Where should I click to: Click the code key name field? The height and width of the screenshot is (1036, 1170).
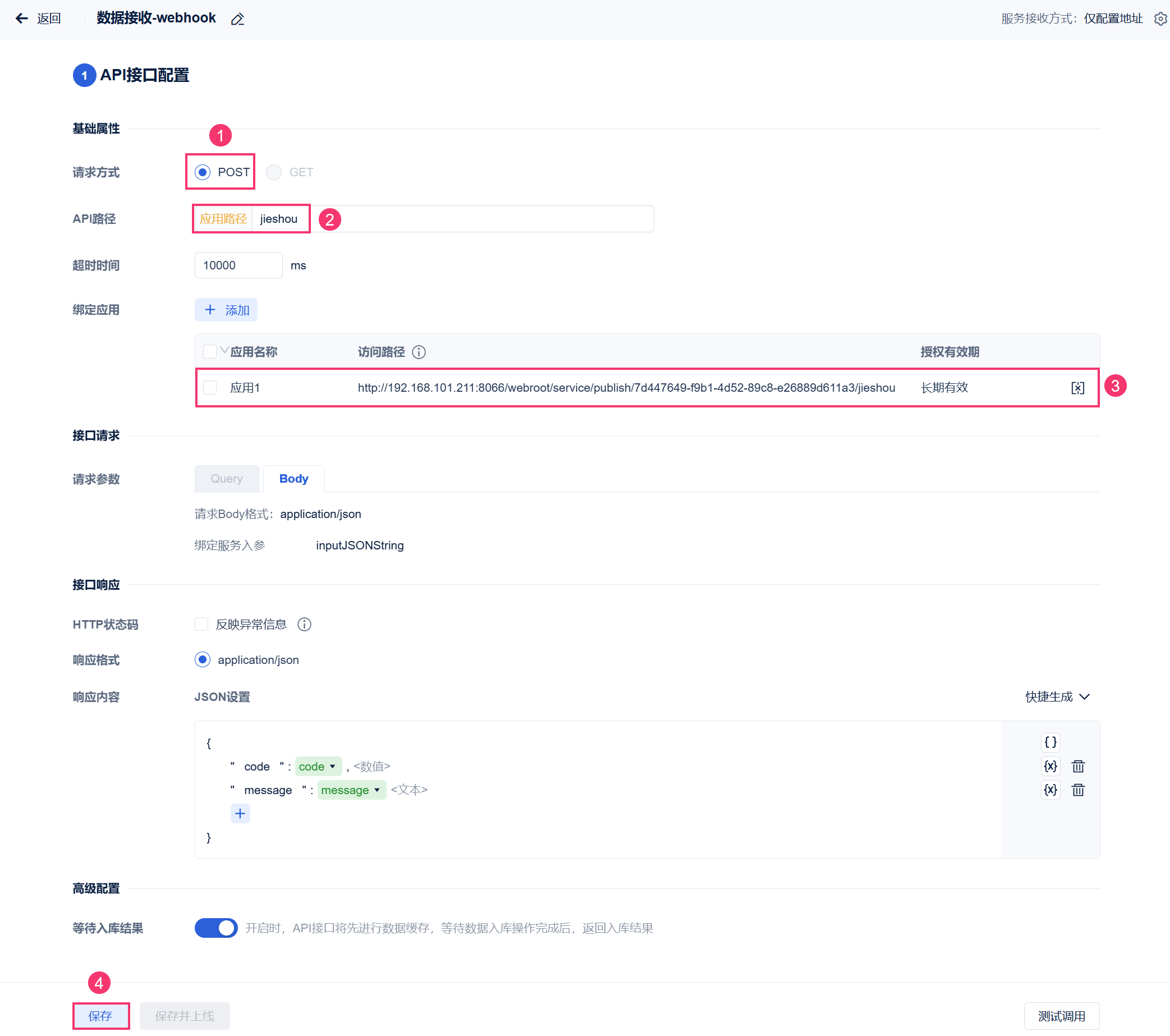pos(257,767)
